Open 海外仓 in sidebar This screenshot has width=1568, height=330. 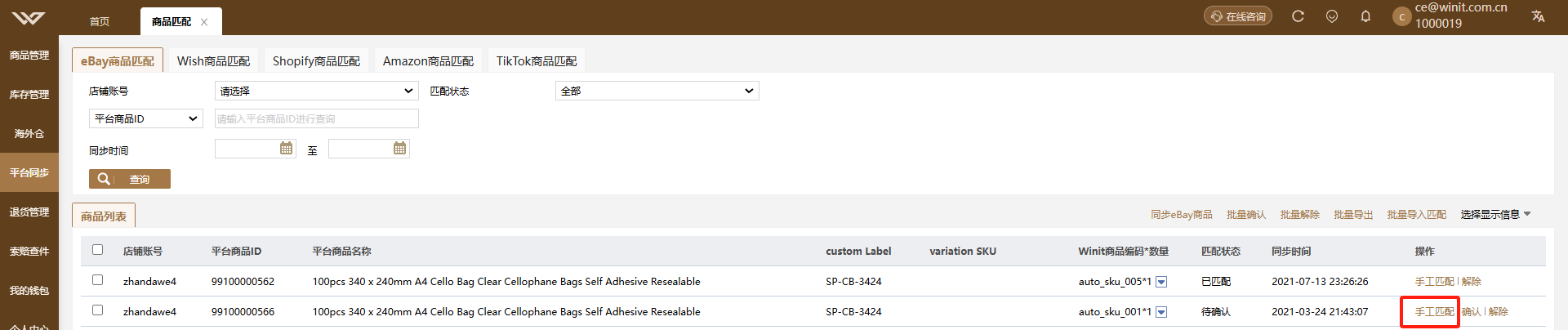pyautogui.click(x=29, y=134)
